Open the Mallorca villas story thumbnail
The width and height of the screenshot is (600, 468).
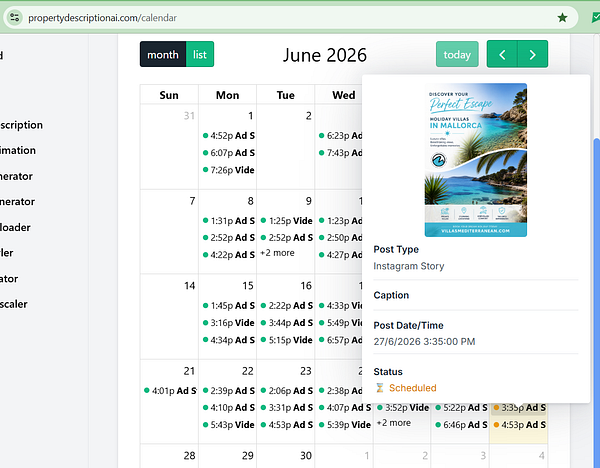tap(476, 160)
